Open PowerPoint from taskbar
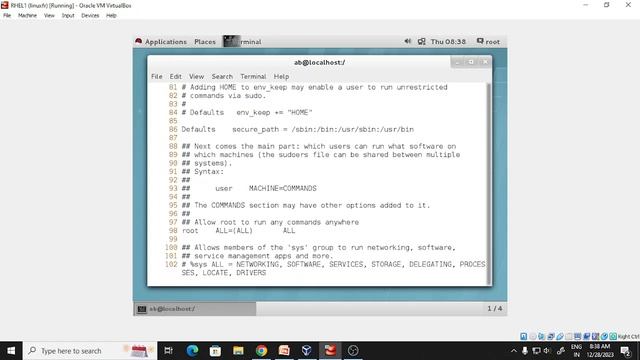 point(284,351)
